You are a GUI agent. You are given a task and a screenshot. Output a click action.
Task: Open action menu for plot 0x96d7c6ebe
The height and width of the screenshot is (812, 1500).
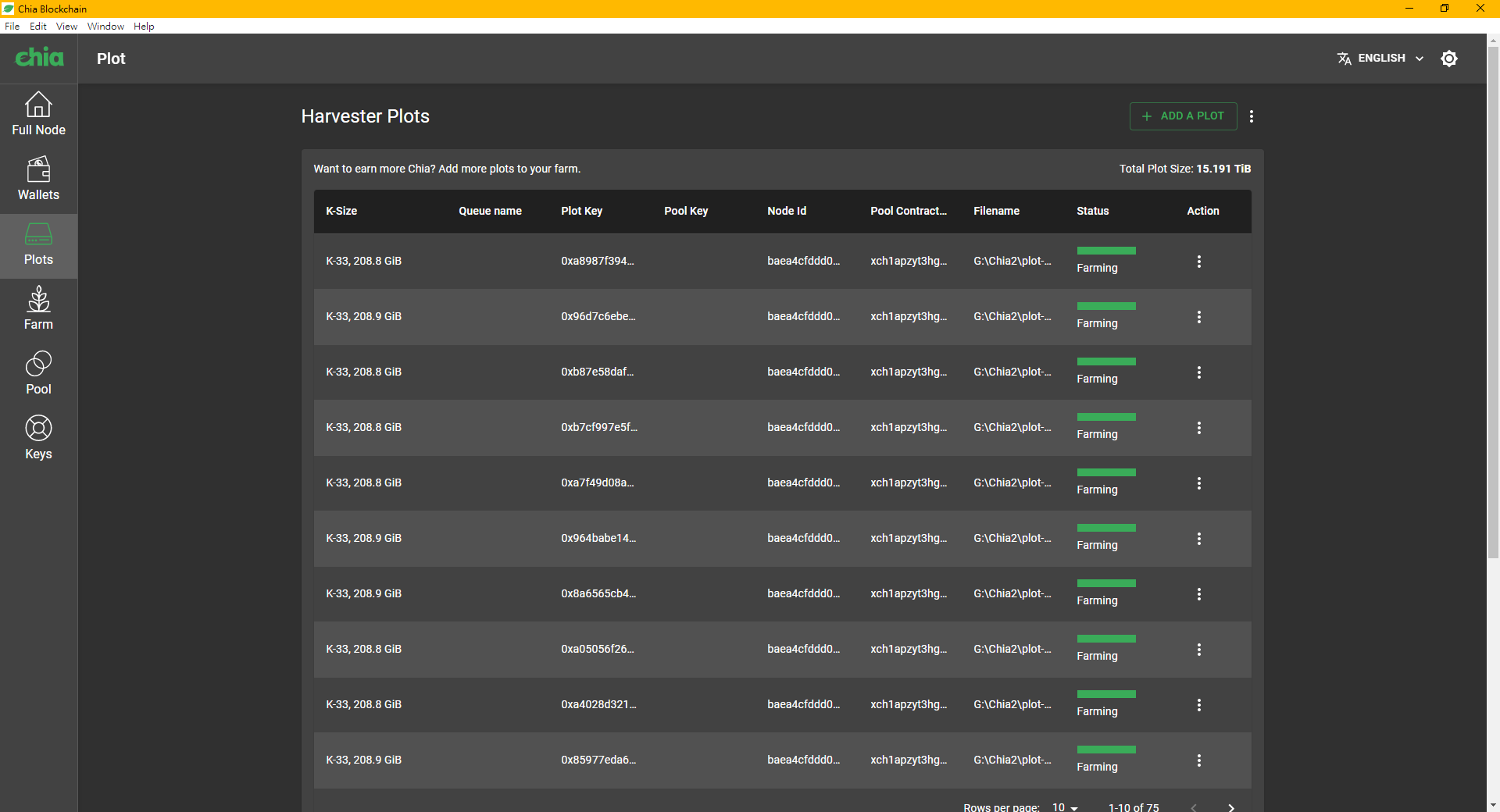(1199, 317)
